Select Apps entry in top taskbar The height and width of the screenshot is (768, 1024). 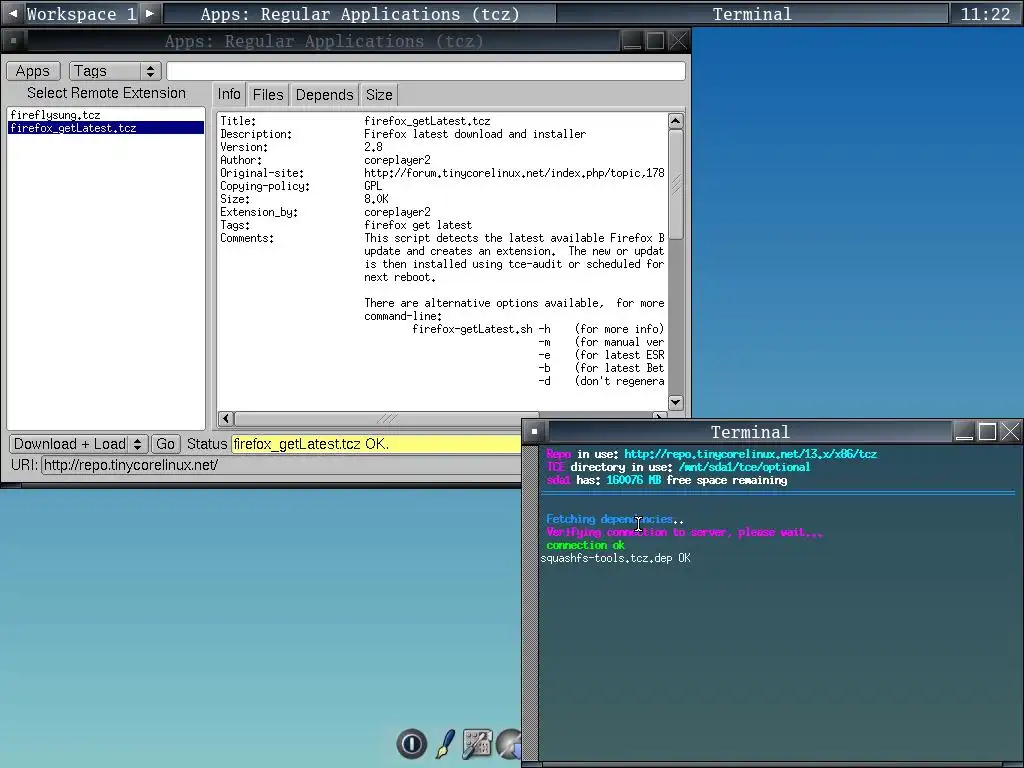(x=360, y=14)
